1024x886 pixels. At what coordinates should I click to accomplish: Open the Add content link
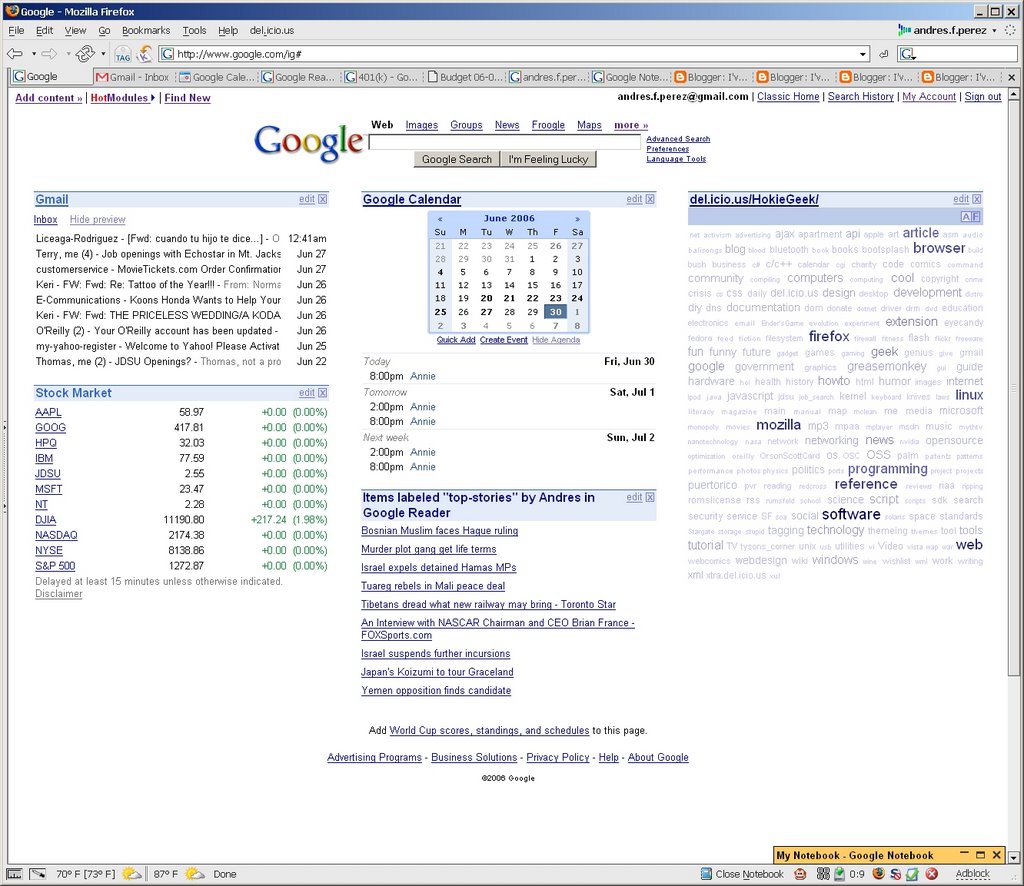pyautogui.click(x=48, y=98)
